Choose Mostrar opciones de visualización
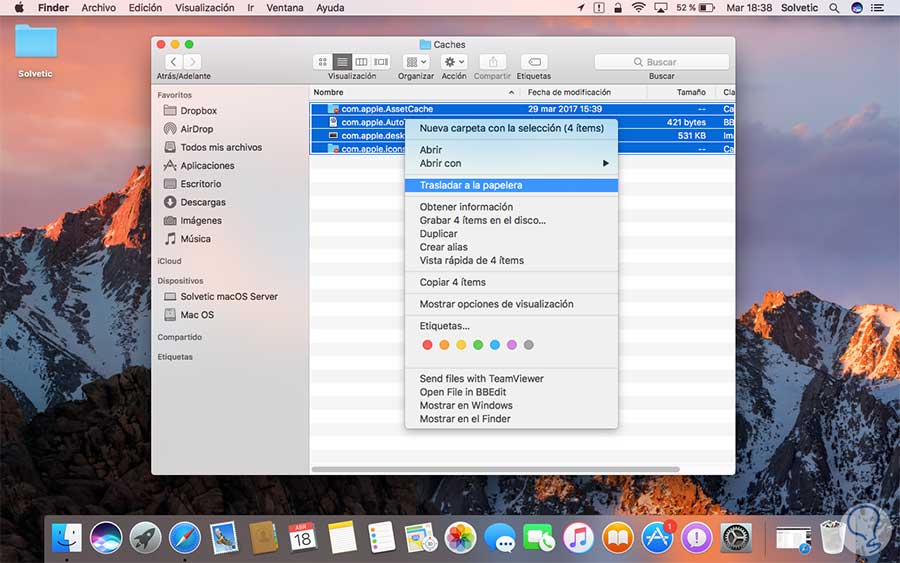The height and width of the screenshot is (563, 900). [511, 304]
